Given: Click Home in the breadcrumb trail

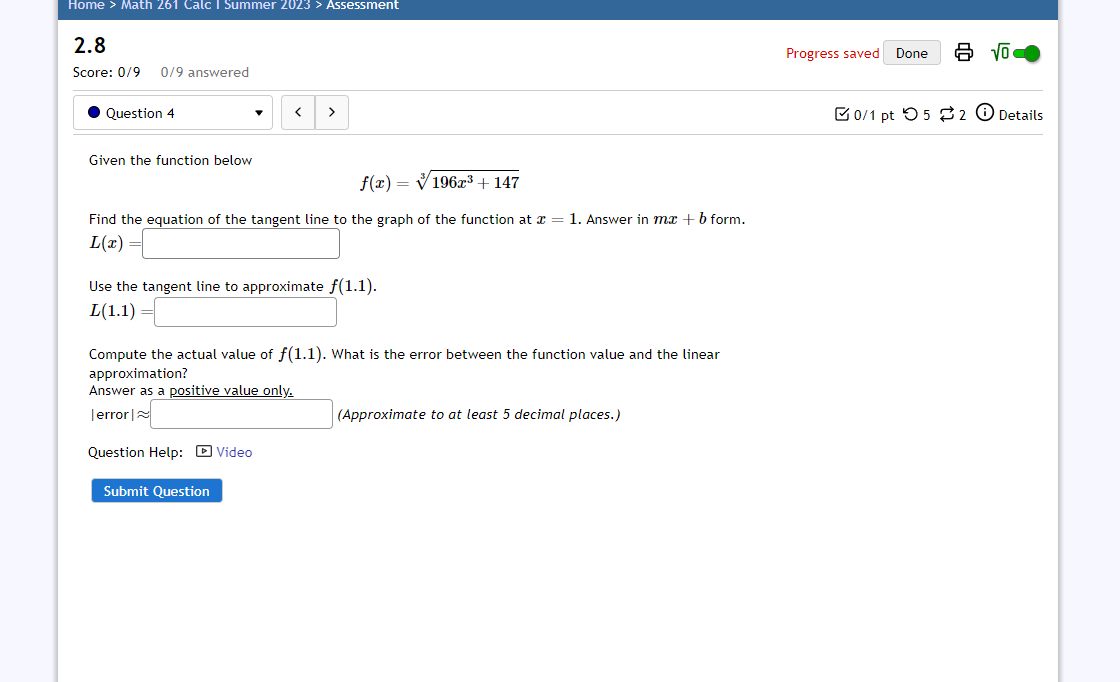Looking at the screenshot, I should click(x=86, y=5).
